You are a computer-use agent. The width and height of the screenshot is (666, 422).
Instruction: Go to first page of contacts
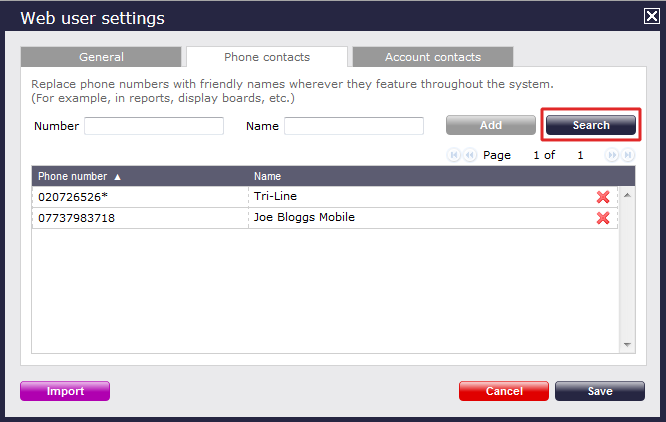click(x=455, y=155)
